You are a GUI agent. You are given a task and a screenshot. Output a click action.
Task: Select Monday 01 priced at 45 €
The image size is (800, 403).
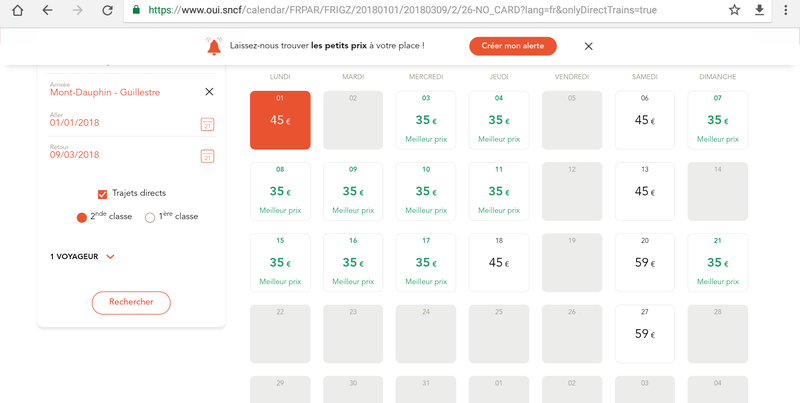pos(280,119)
